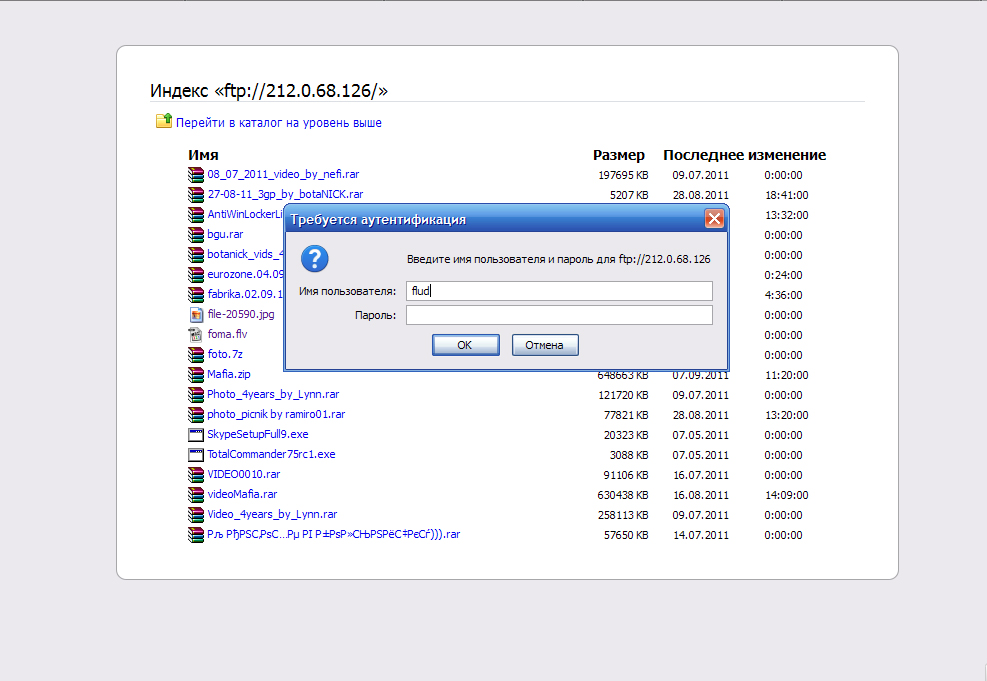Click inside the Имя пользователя input field
The height and width of the screenshot is (681, 987).
point(558,290)
